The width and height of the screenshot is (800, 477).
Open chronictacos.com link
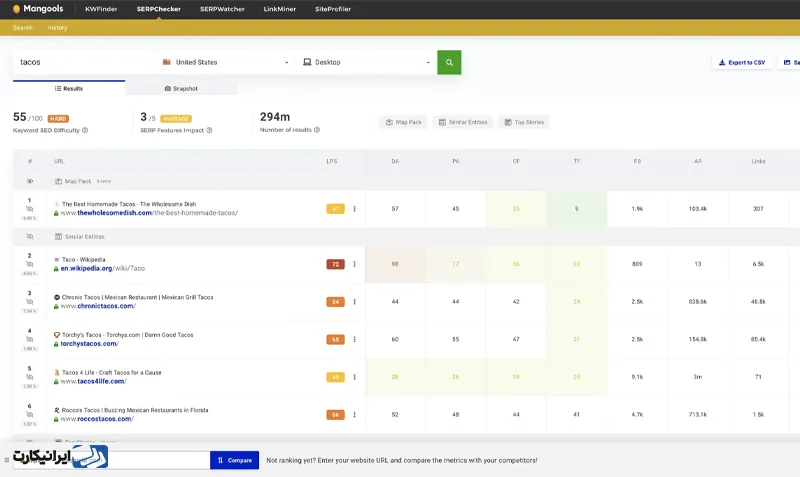coord(98,306)
